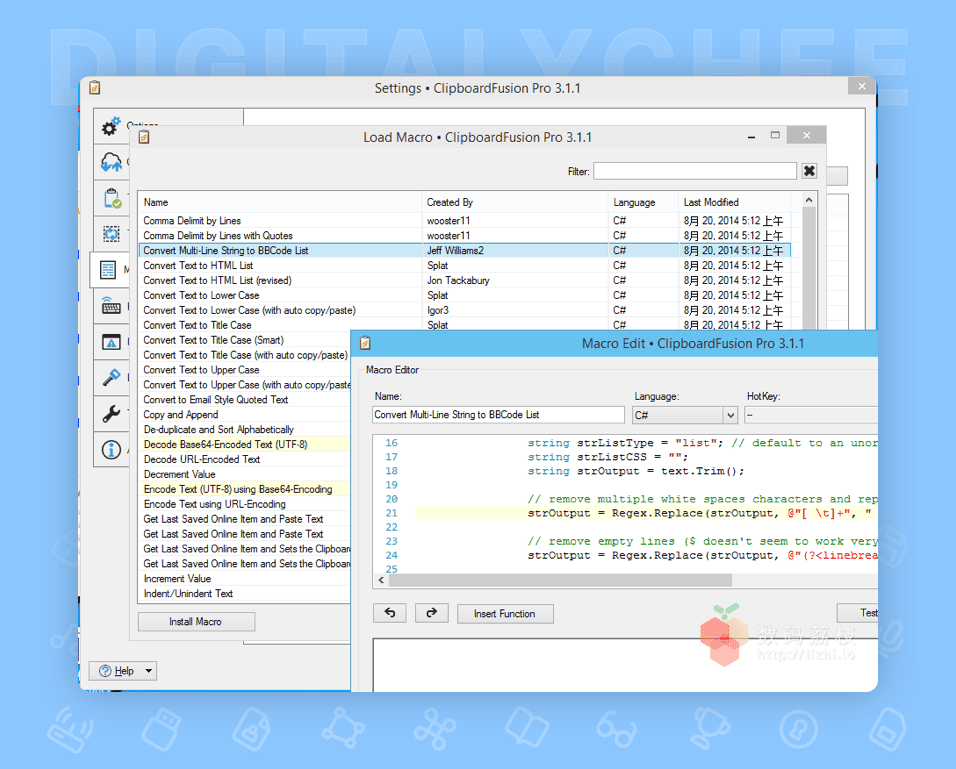The height and width of the screenshot is (769, 956).
Task: Open the keyboard HotKeys tab
Action: 111,306
